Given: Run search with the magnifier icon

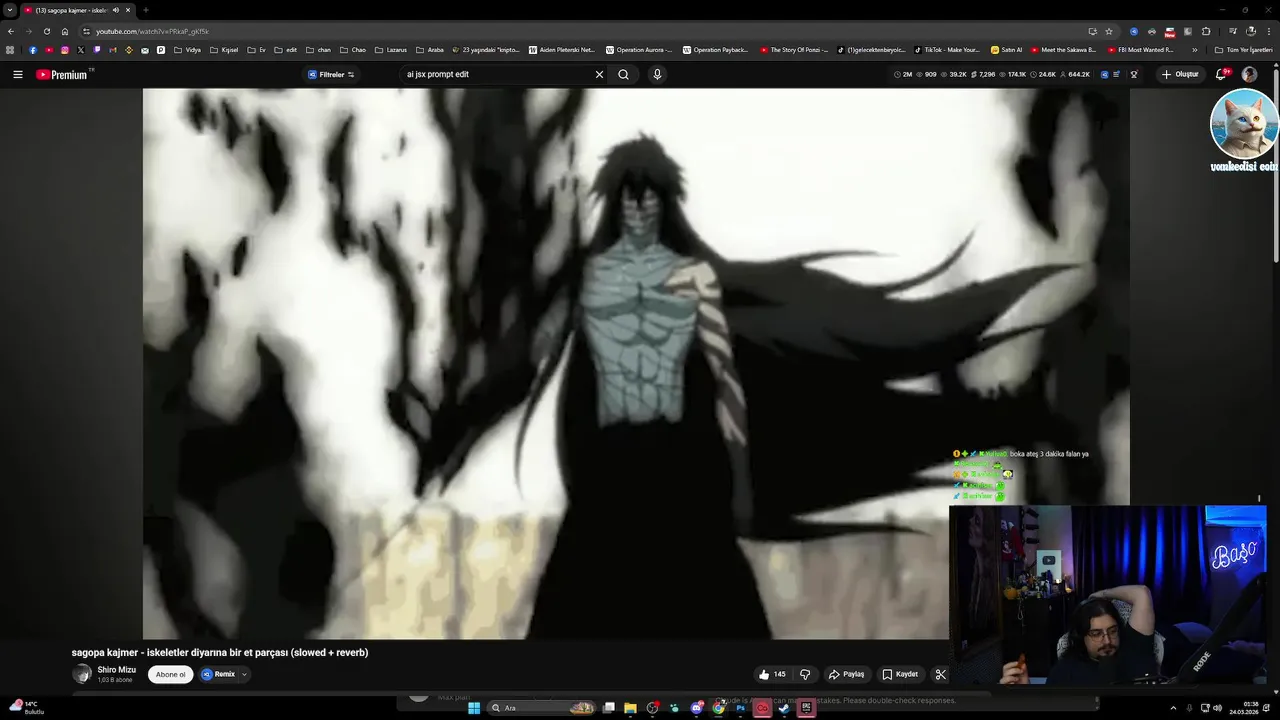Looking at the screenshot, I should pyautogui.click(x=623, y=74).
